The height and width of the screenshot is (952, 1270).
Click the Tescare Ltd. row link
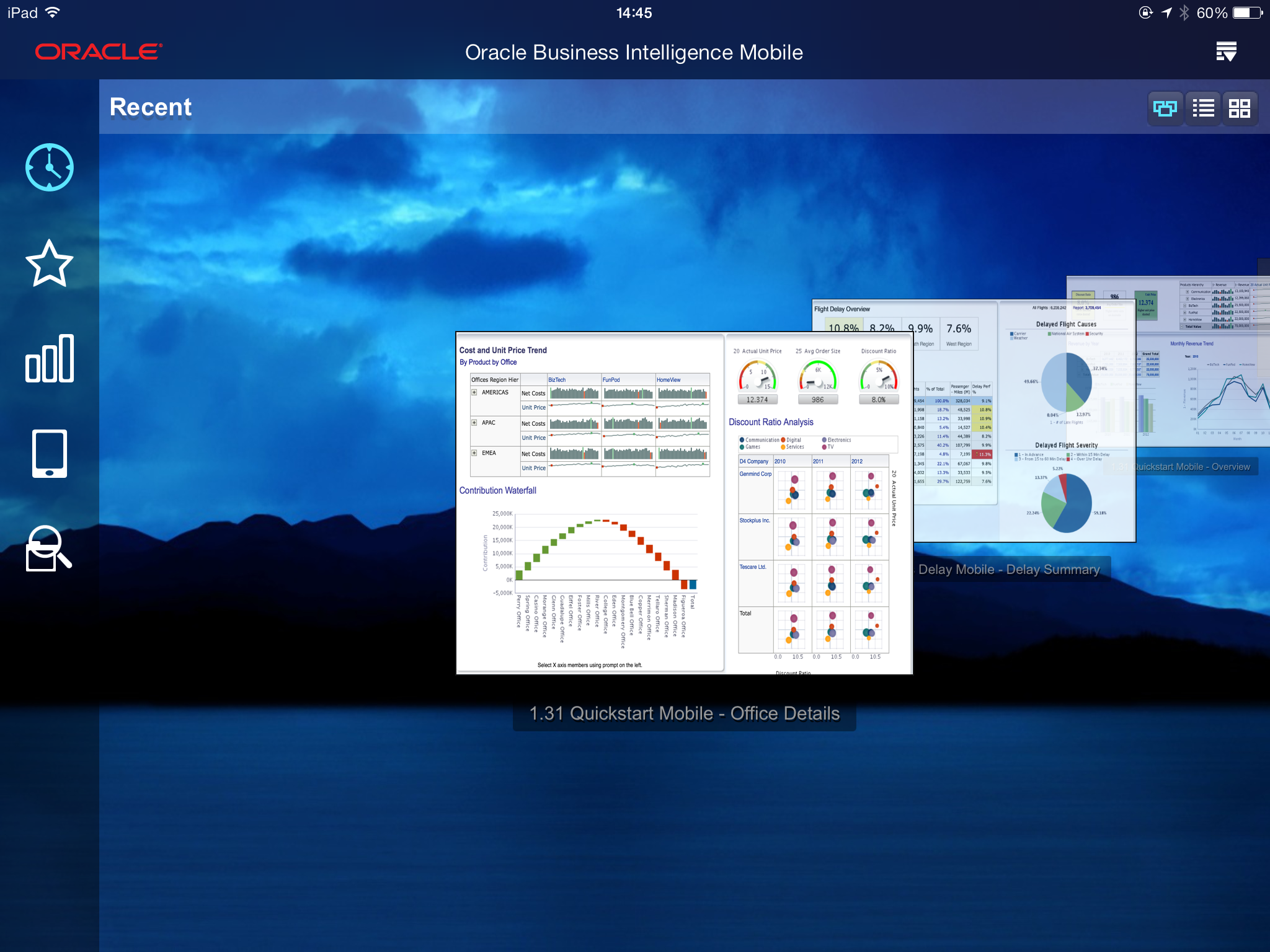[753, 567]
